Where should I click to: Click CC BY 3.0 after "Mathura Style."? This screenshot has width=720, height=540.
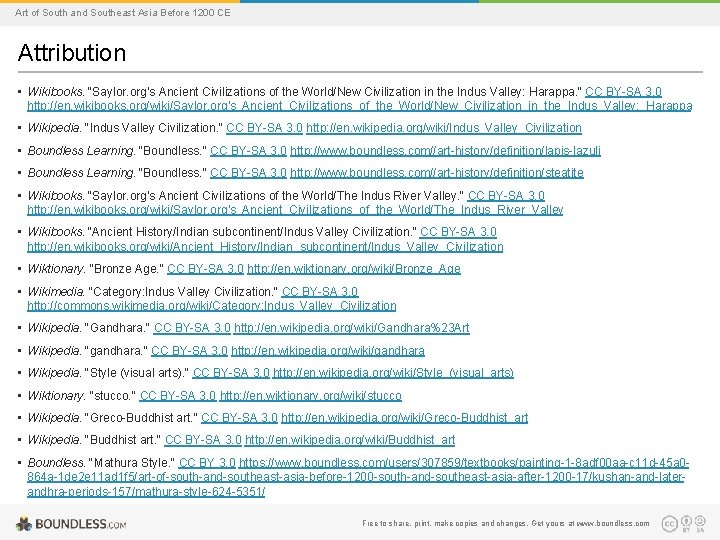[x=207, y=462]
